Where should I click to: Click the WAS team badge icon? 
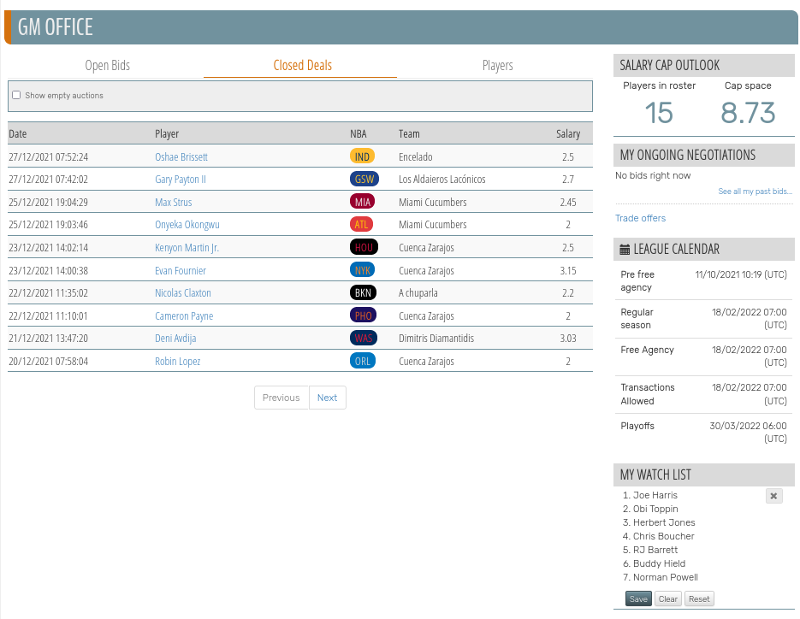click(363, 338)
